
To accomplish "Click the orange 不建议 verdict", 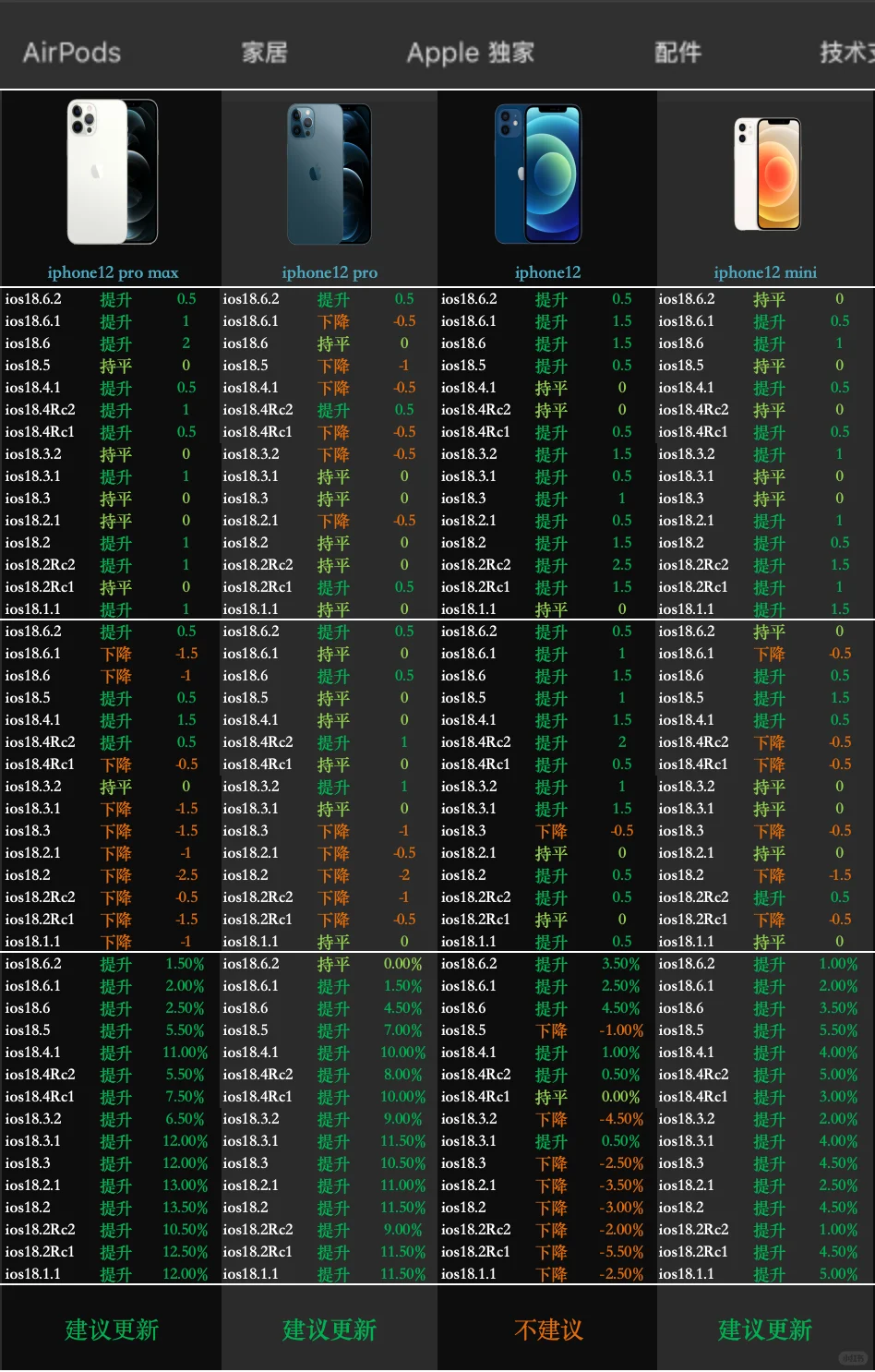I will click(548, 1330).
